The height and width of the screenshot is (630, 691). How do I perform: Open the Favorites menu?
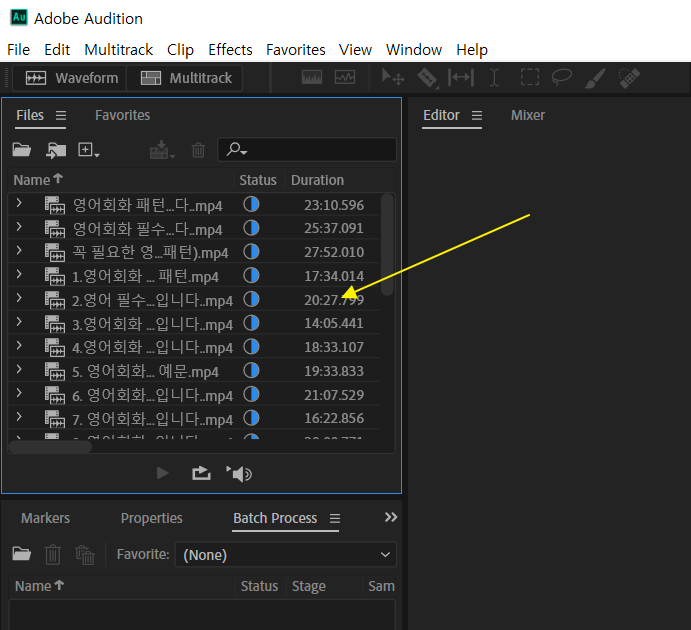tap(295, 50)
